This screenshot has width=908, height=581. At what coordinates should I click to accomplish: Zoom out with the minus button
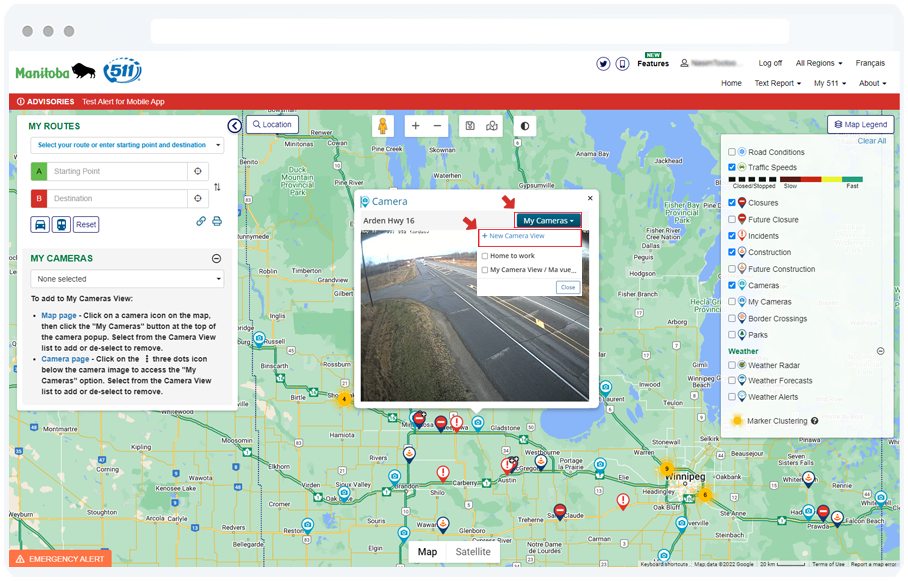pos(438,126)
